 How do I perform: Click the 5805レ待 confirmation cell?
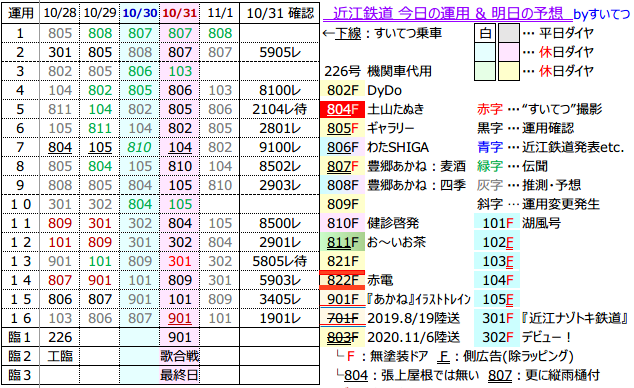(x=280, y=261)
